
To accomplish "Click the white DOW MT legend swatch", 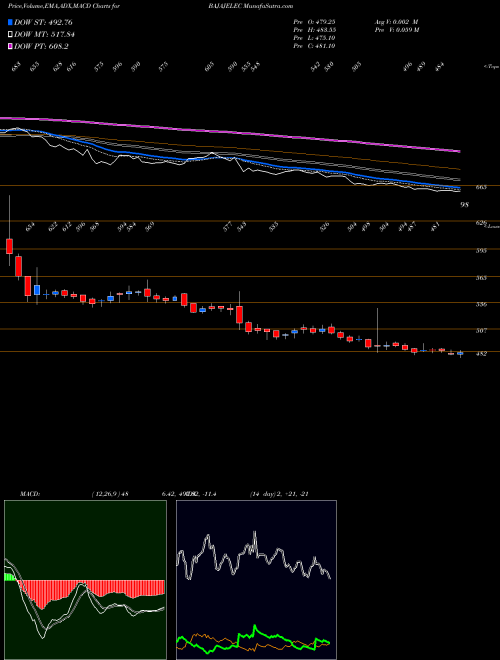I will coord(10,35).
